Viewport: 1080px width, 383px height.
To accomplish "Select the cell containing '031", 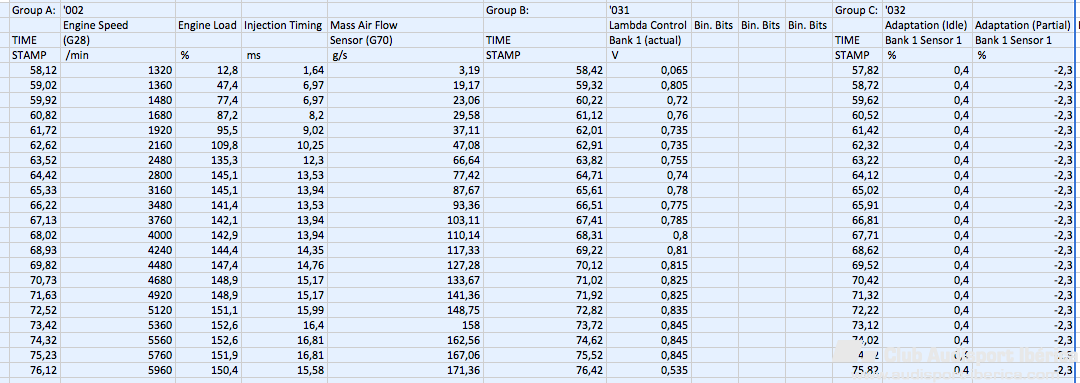I will 649,10.
